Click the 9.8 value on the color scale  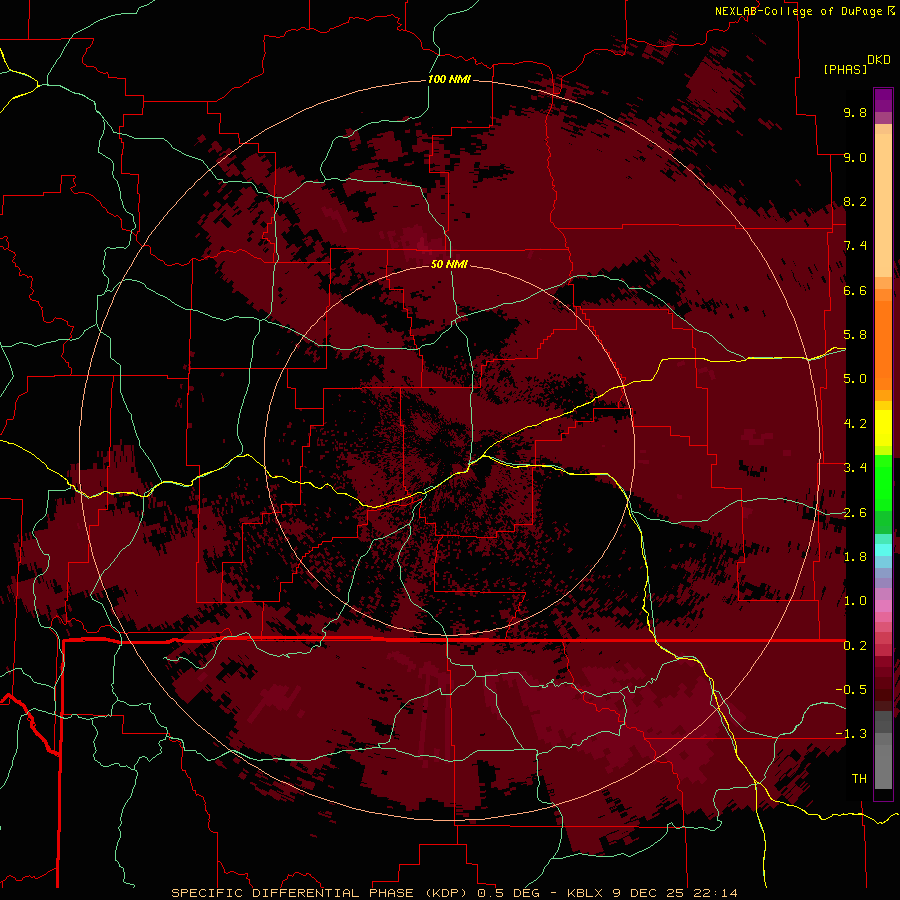pyautogui.click(x=855, y=112)
